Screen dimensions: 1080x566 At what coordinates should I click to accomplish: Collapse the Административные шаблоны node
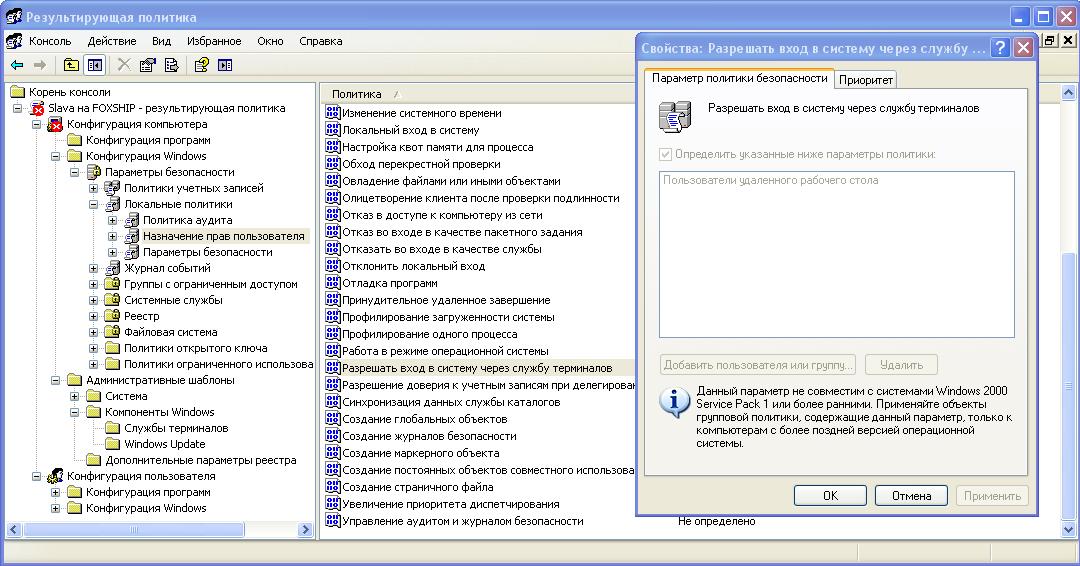[56, 380]
